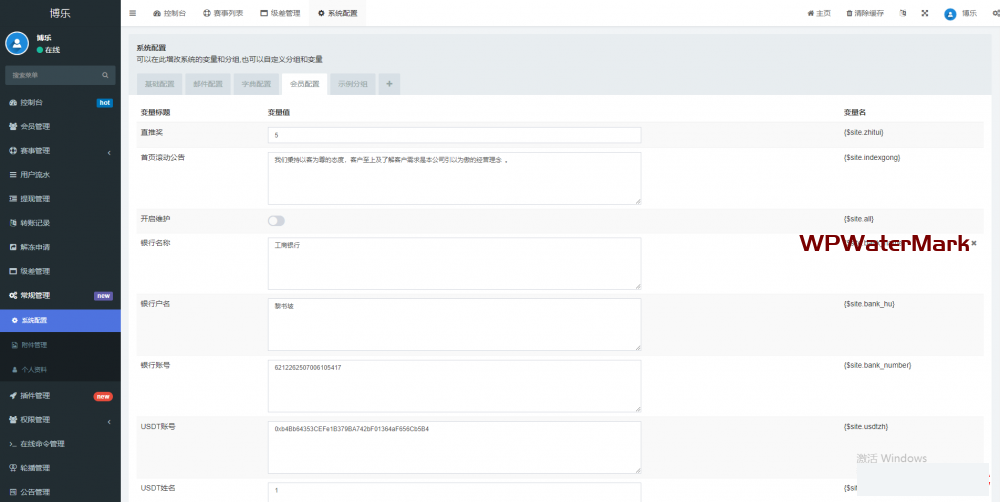Toggle the 开启维护 maintenance switch
Image resolution: width=1000 pixels, height=502 pixels.
pos(276,220)
